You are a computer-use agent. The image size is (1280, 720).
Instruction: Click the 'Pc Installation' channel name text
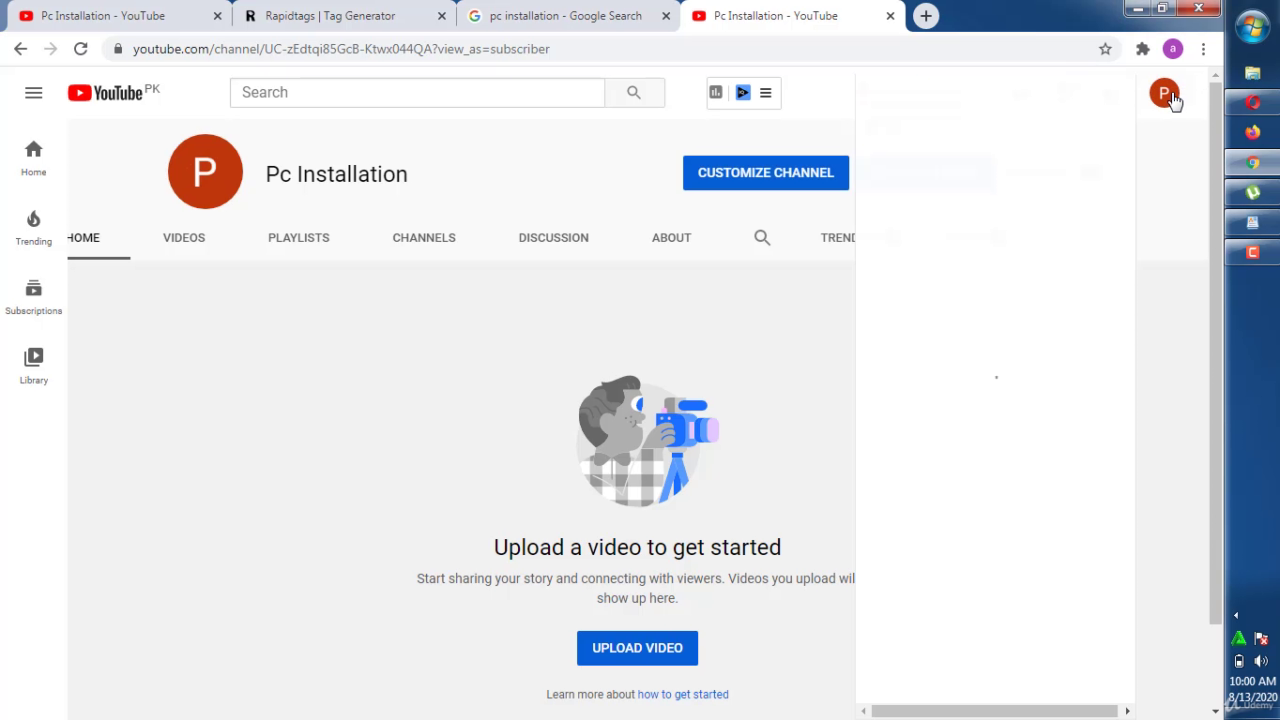click(x=337, y=174)
